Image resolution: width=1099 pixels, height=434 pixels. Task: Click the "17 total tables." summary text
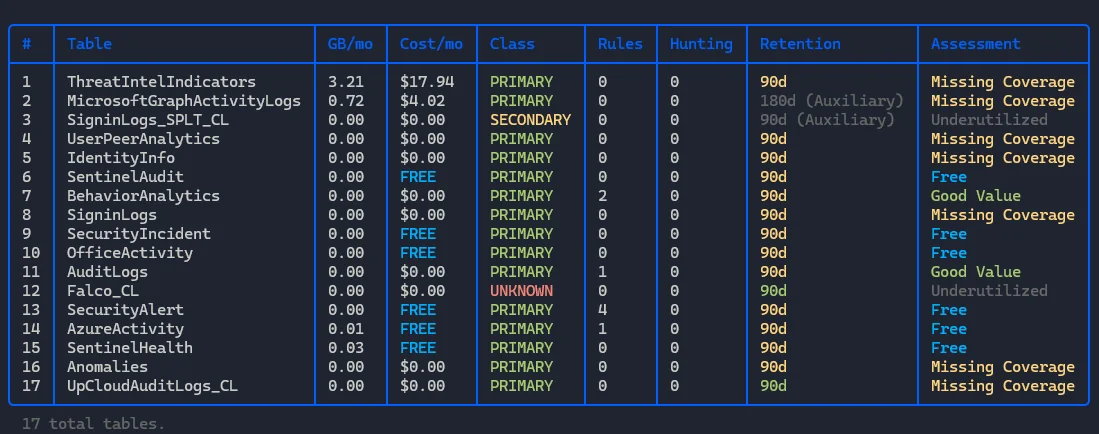click(93, 424)
